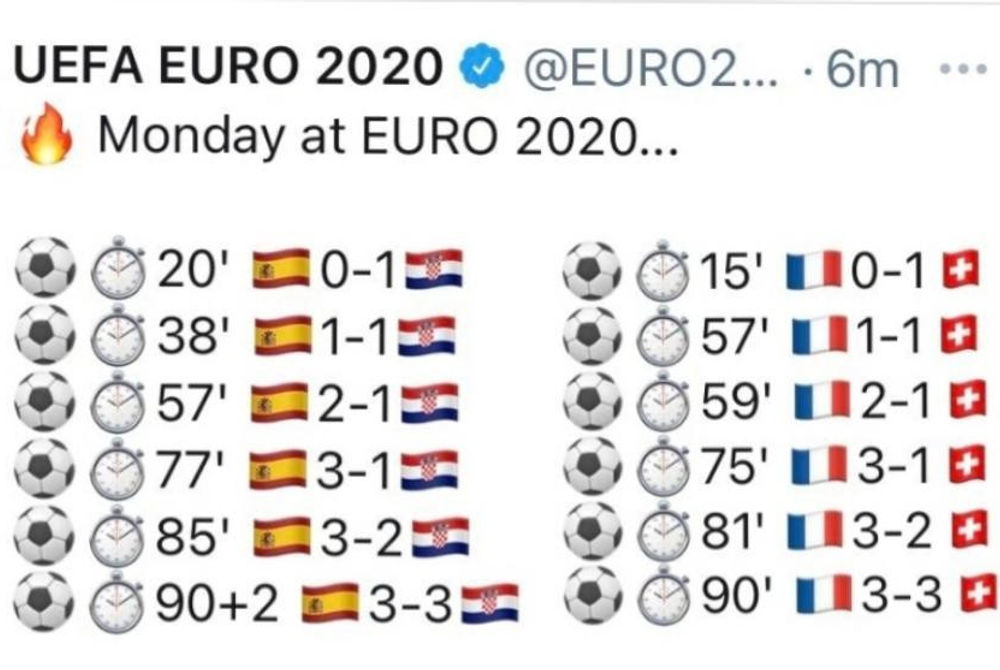Click the soccer ball beside 20' goal
The width and height of the screenshot is (1000, 670).
[x=47, y=270]
